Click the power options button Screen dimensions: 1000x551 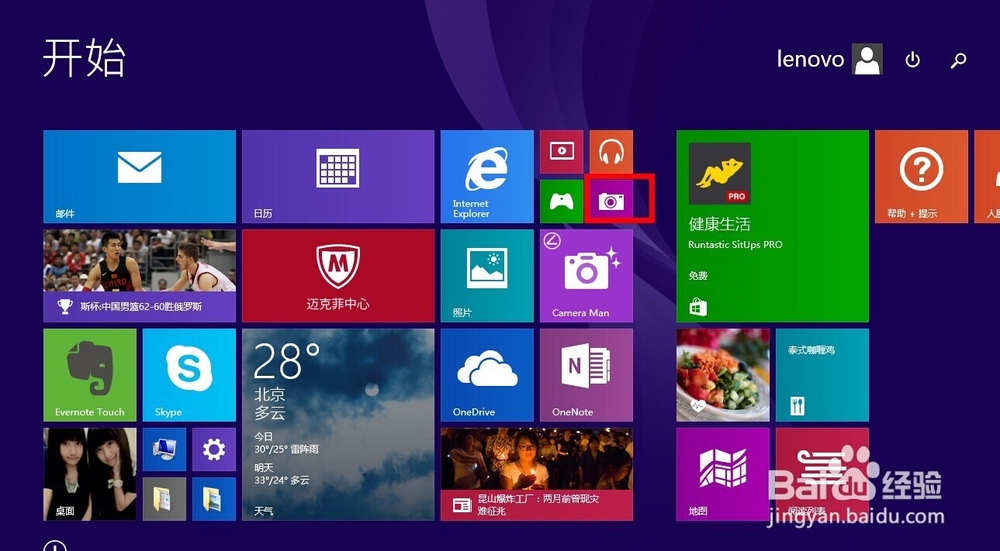[913, 60]
